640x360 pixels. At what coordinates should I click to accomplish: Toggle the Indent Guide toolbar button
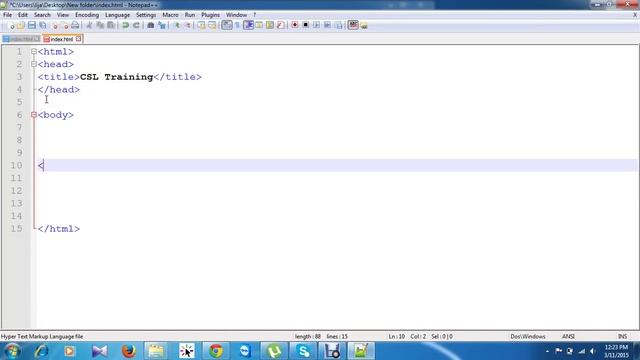[x=249, y=25]
